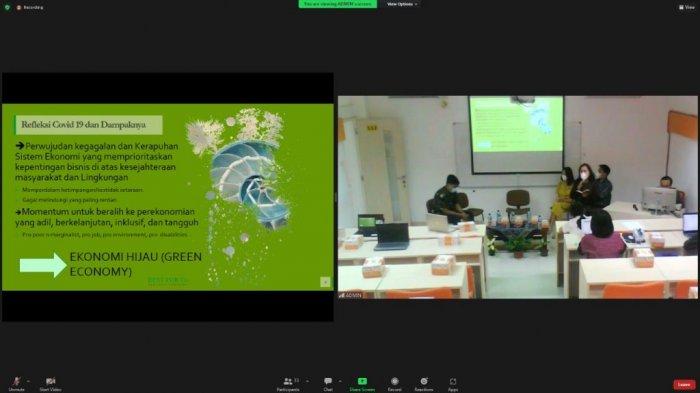Expand arrow next to Participants
The height and width of the screenshot is (393, 700).
point(307,381)
